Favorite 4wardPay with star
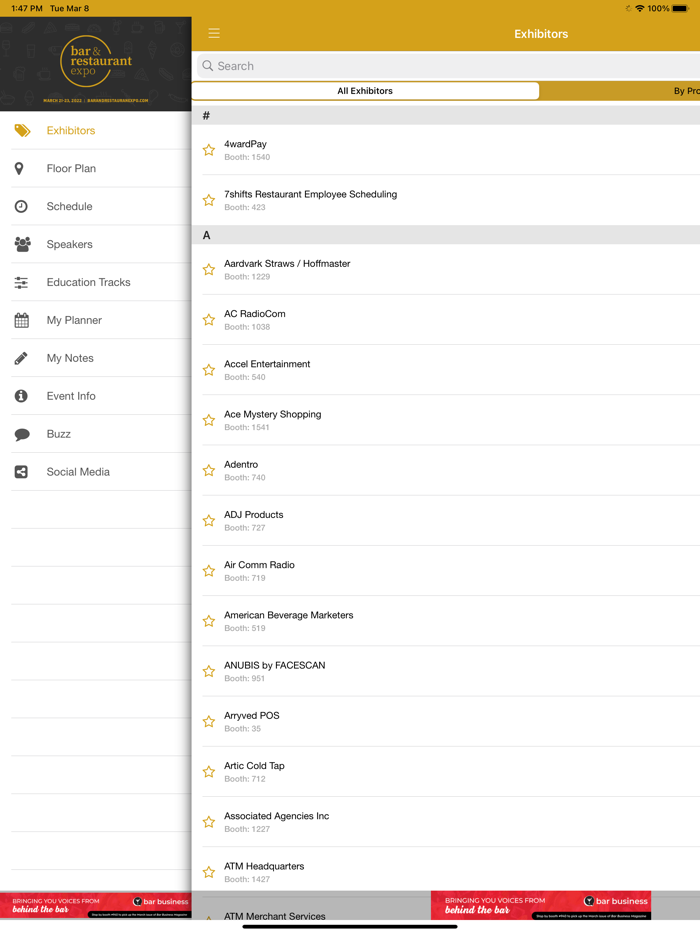Screen dimensions: 700x934 coord(209,150)
